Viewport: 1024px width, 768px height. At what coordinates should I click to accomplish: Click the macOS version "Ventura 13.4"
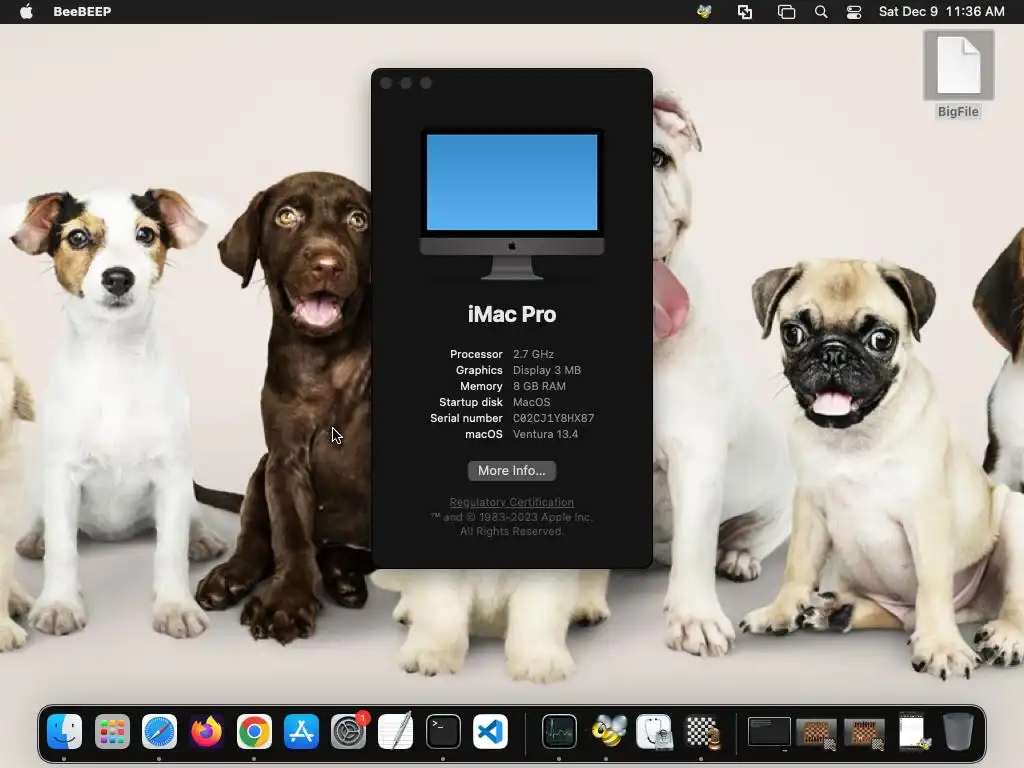pyautogui.click(x=545, y=434)
